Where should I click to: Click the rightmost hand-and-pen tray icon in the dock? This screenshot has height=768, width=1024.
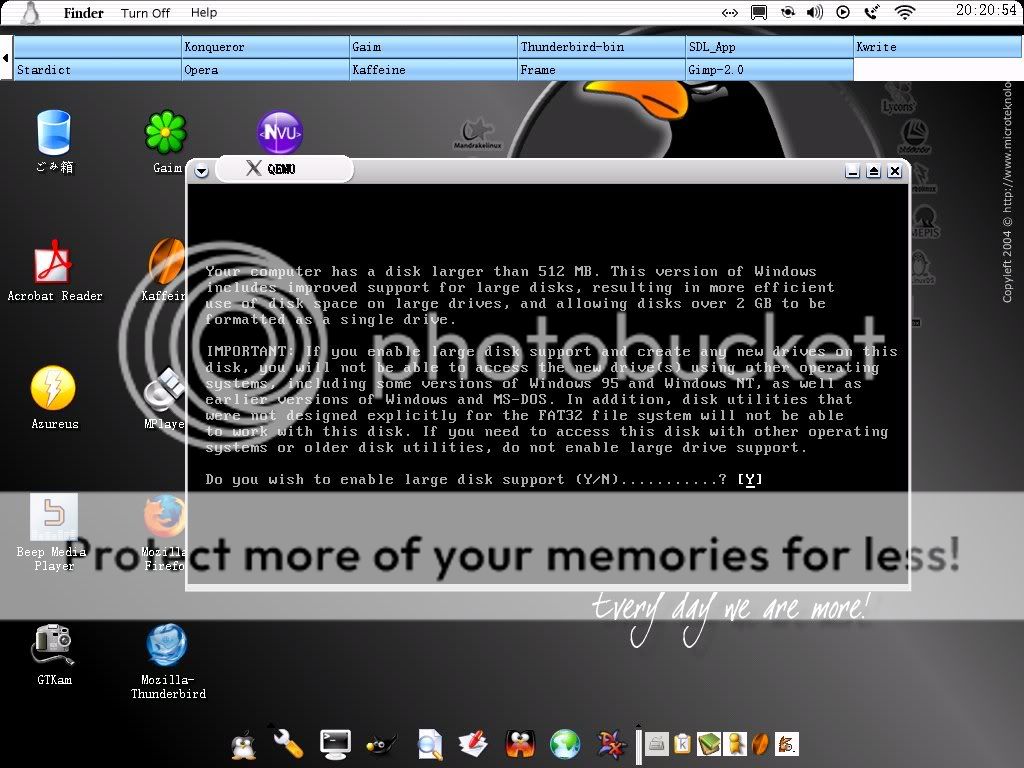coord(787,743)
